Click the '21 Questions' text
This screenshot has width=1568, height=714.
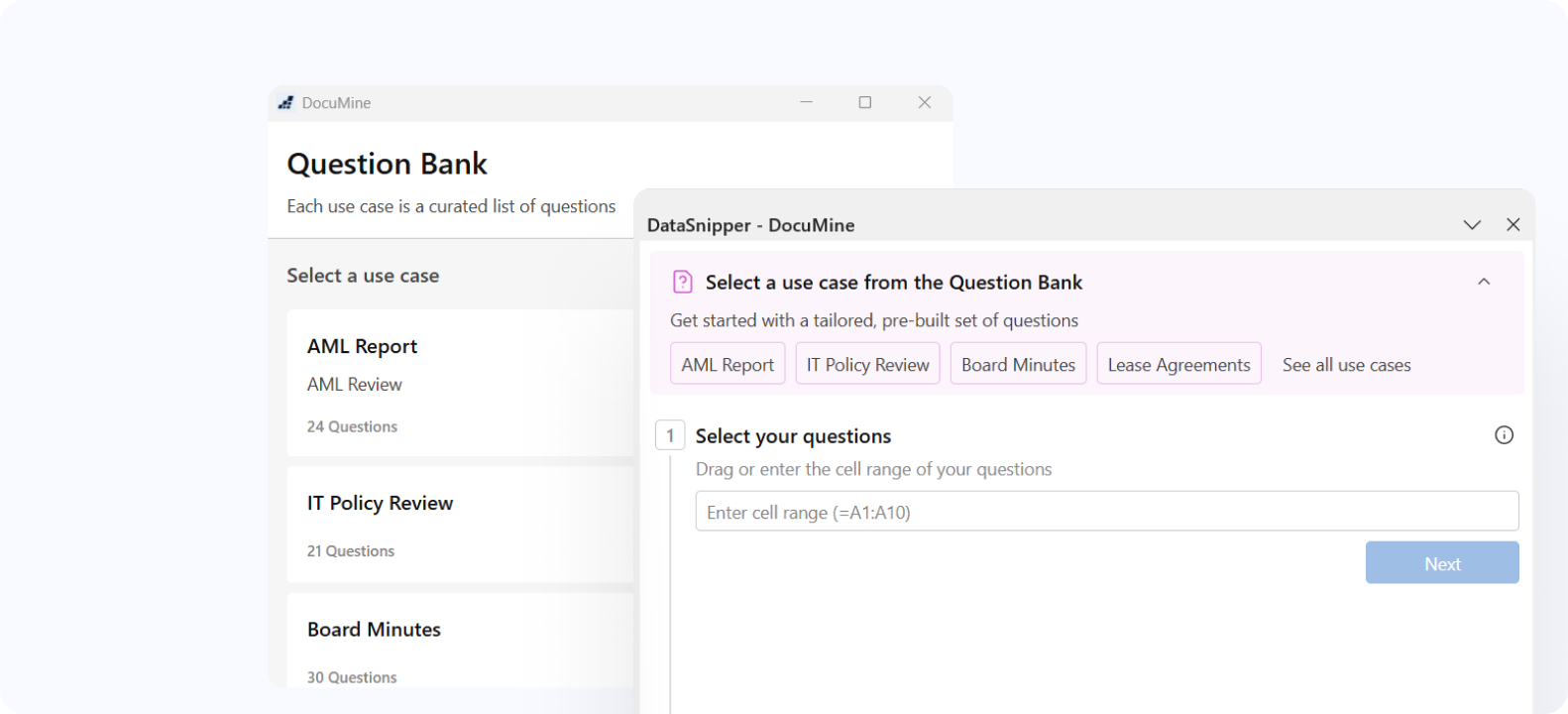(x=350, y=550)
